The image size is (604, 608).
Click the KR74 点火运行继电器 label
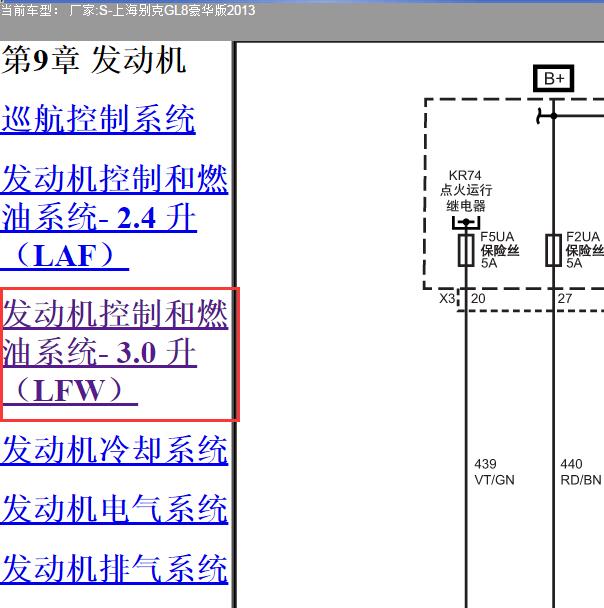click(466, 190)
